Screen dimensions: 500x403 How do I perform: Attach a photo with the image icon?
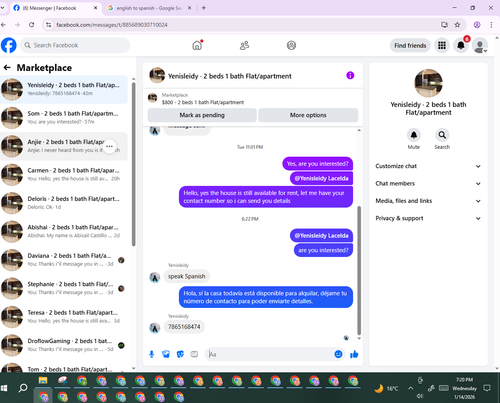click(x=166, y=354)
